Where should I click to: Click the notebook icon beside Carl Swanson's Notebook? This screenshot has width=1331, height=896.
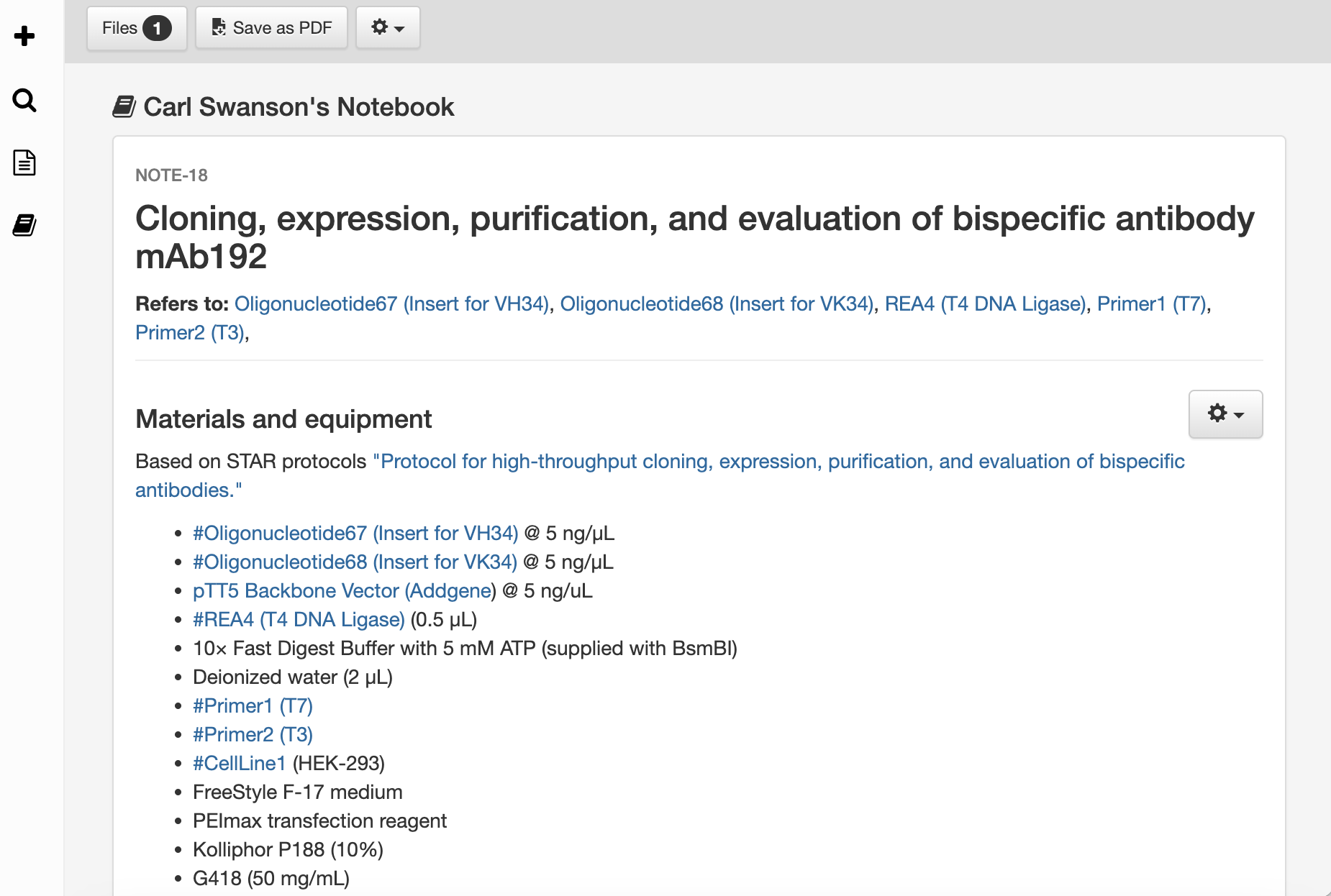pyautogui.click(x=124, y=107)
